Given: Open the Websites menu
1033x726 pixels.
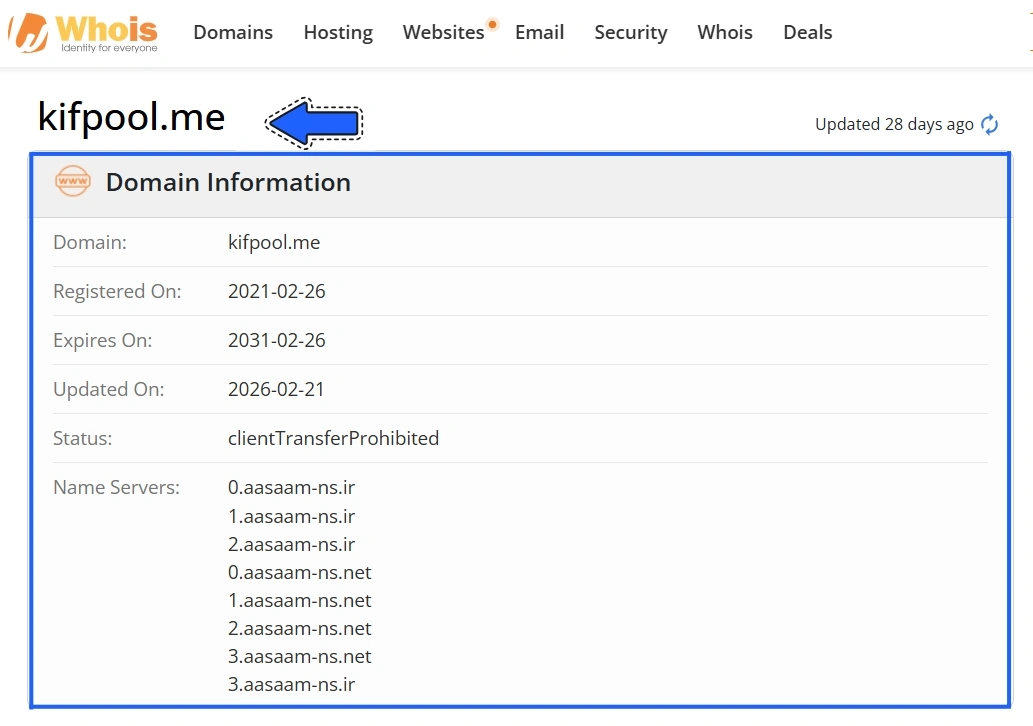Looking at the screenshot, I should pyautogui.click(x=443, y=32).
